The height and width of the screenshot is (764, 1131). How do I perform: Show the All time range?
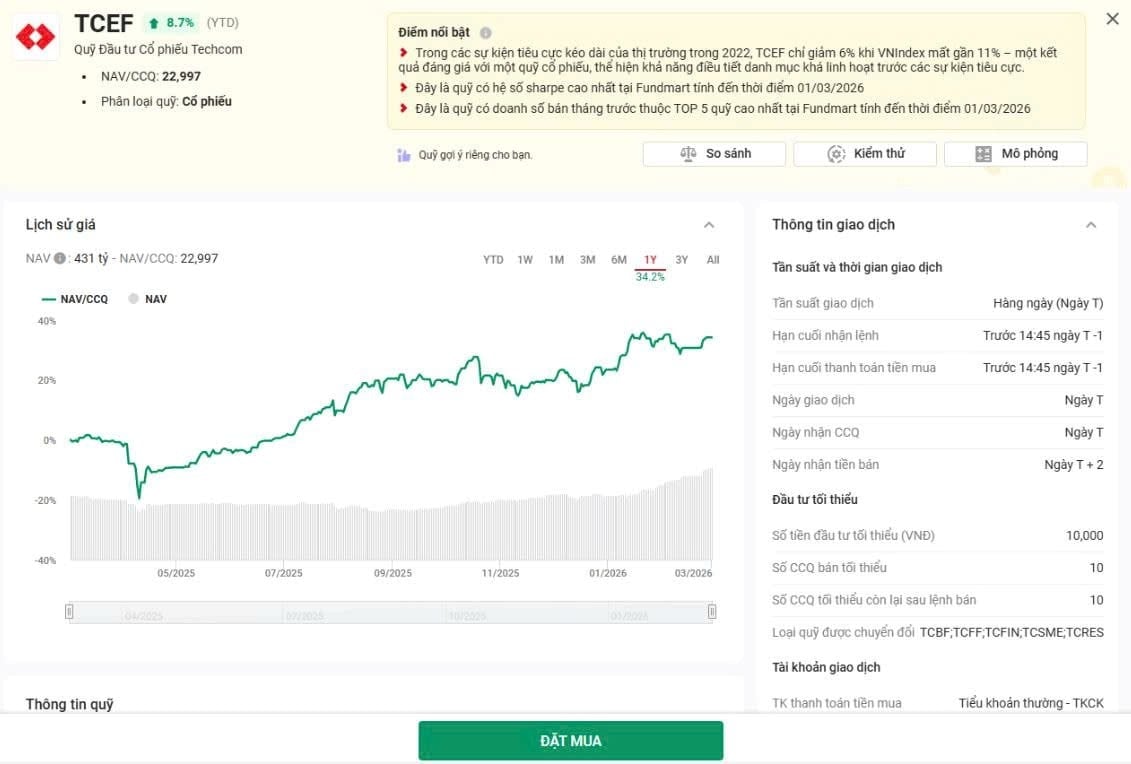713,260
